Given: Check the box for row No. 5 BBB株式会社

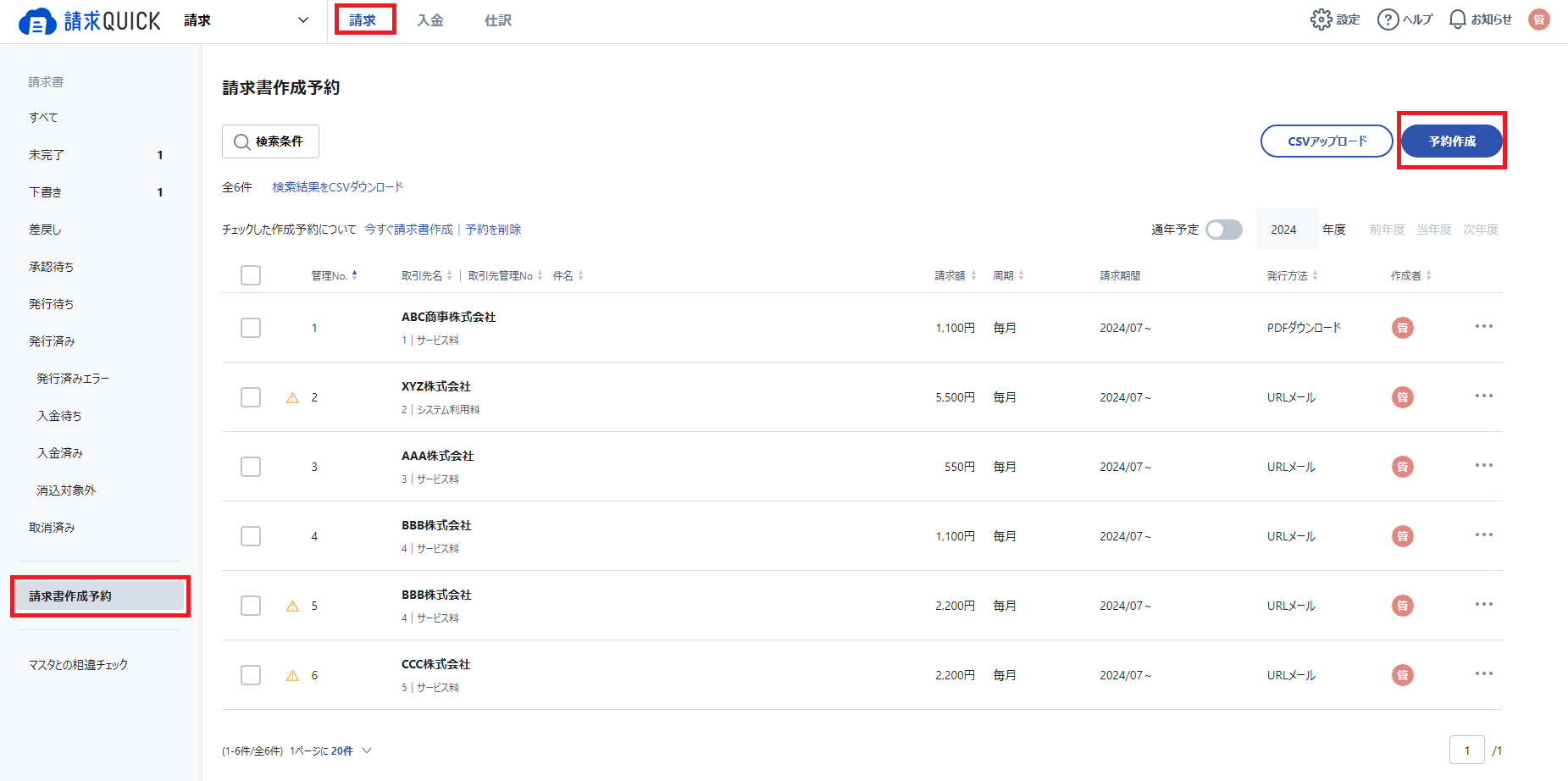Looking at the screenshot, I should click(x=251, y=606).
